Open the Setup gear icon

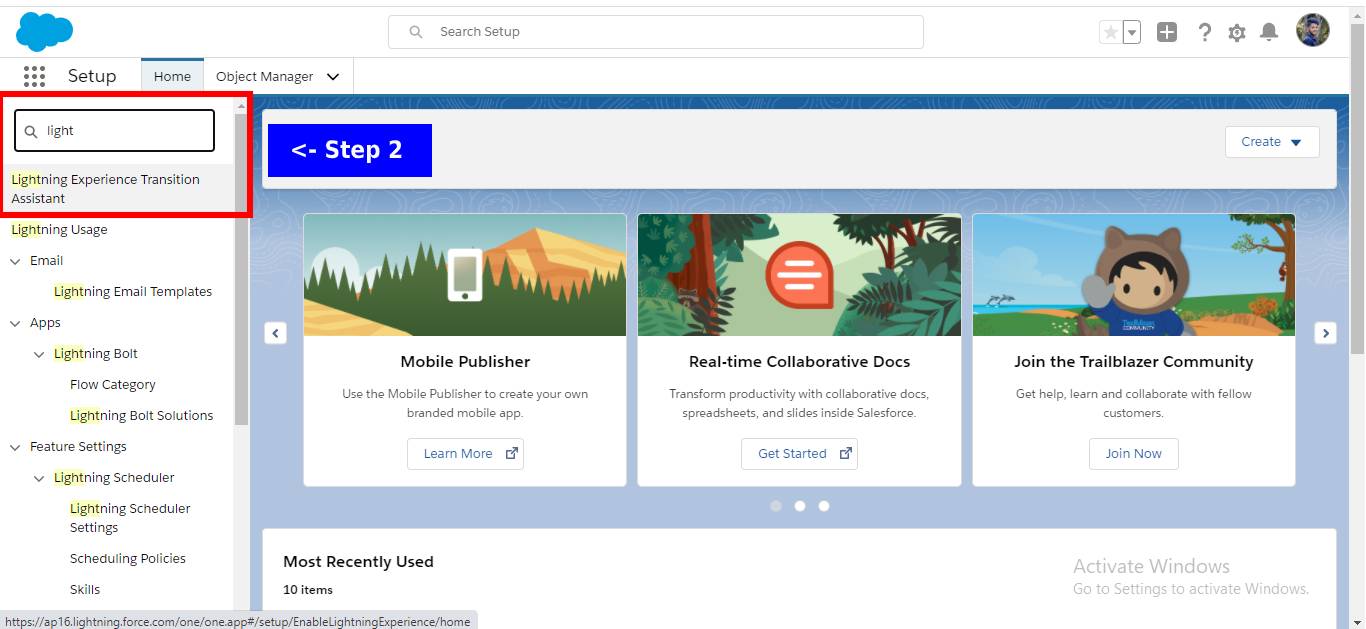coord(1236,31)
